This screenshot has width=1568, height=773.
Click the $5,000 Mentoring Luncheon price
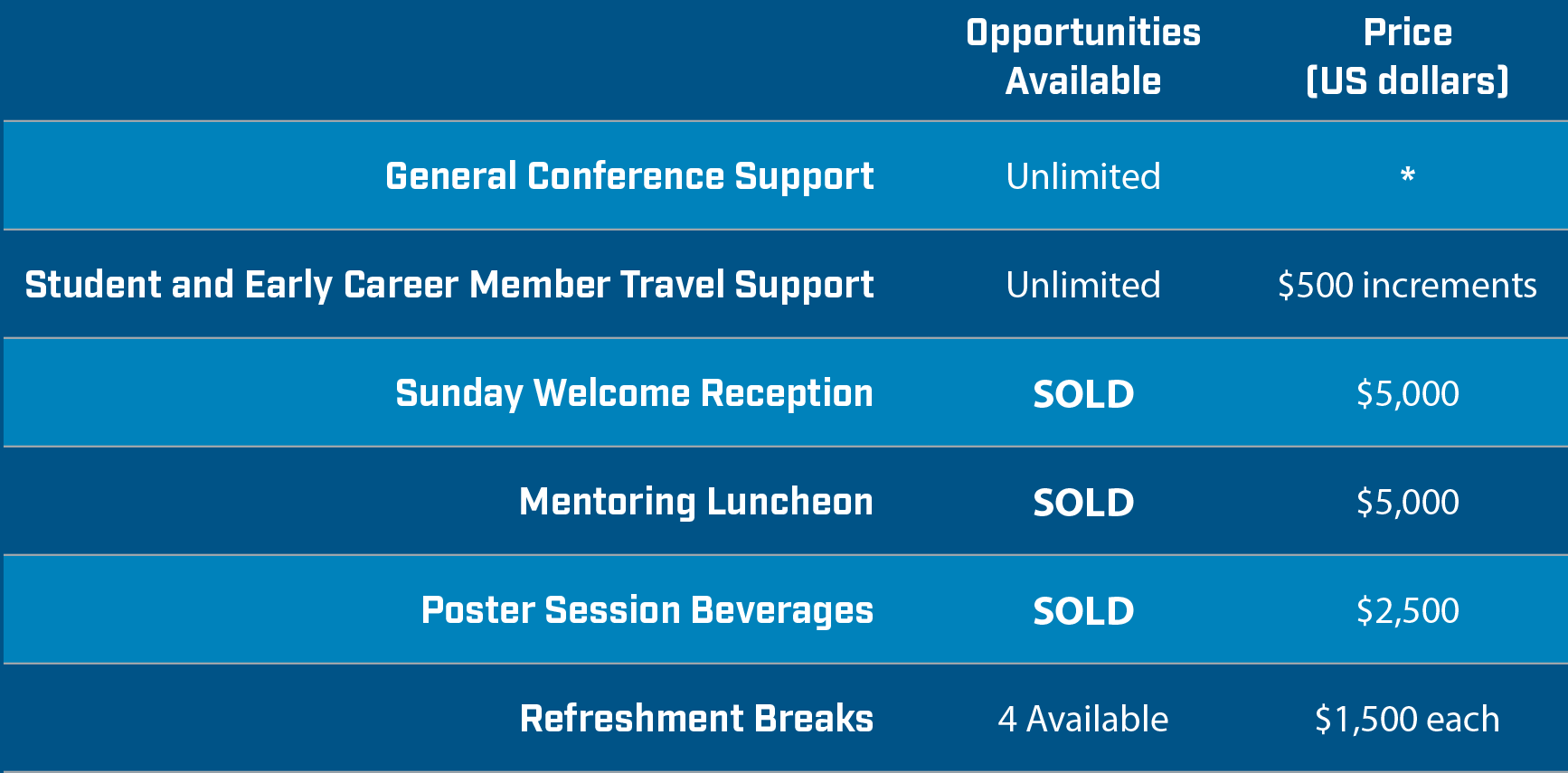tap(1408, 503)
